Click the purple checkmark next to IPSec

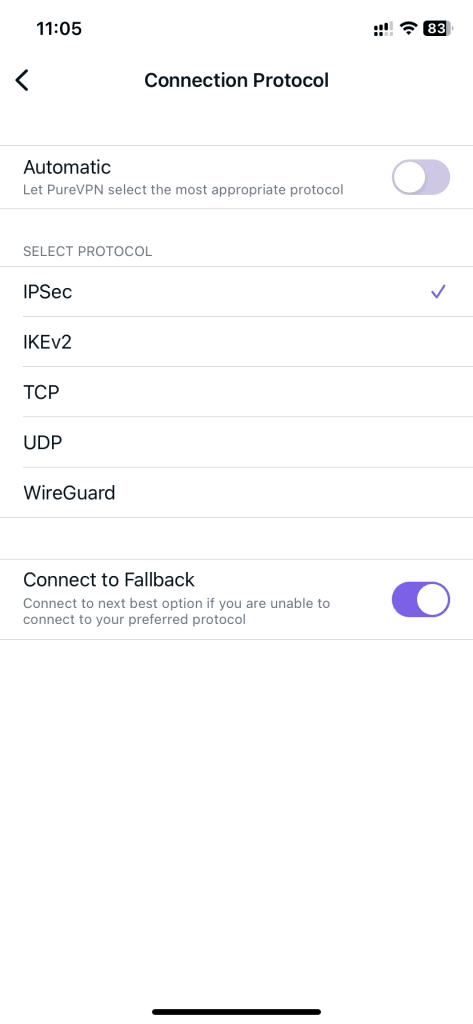coord(438,291)
